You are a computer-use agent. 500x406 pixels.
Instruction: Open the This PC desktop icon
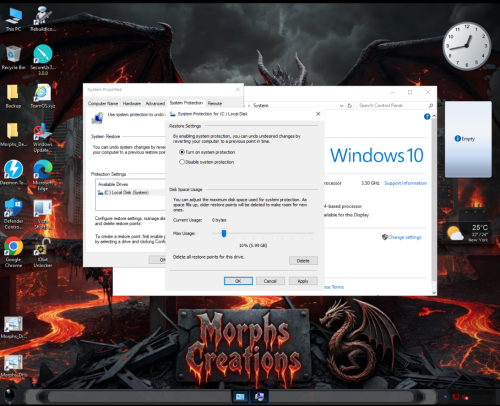point(13,19)
